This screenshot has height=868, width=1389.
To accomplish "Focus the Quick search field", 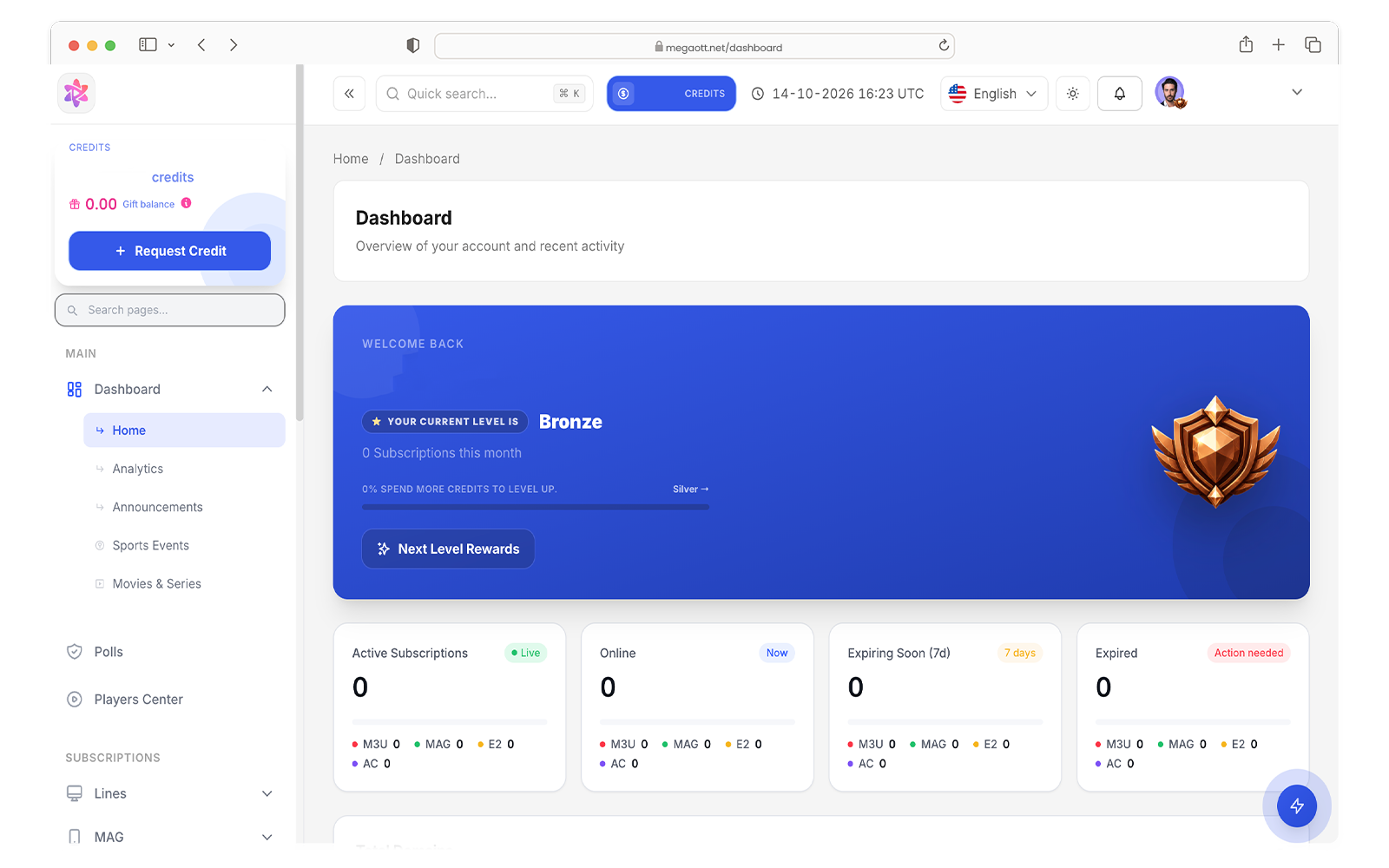I will (484, 94).
